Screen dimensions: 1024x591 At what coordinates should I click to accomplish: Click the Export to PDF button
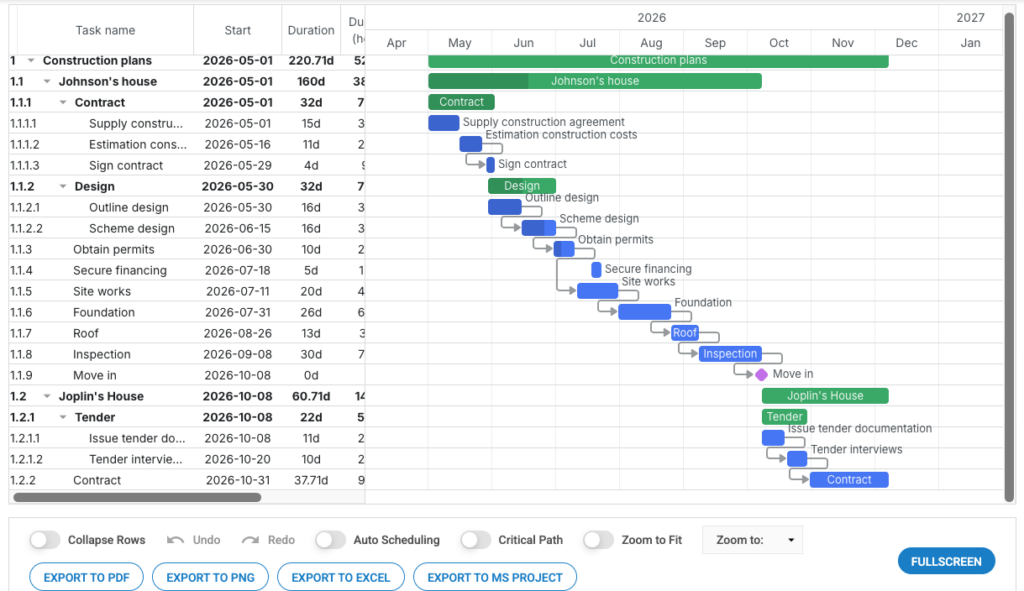point(86,577)
